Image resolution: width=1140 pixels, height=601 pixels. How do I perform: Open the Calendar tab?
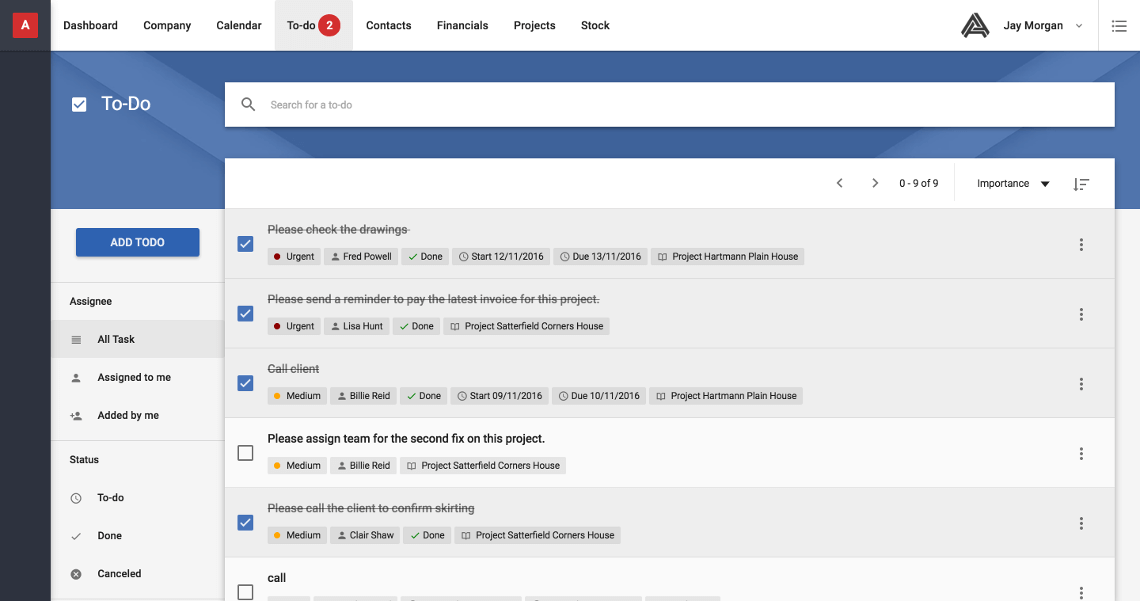(238, 25)
